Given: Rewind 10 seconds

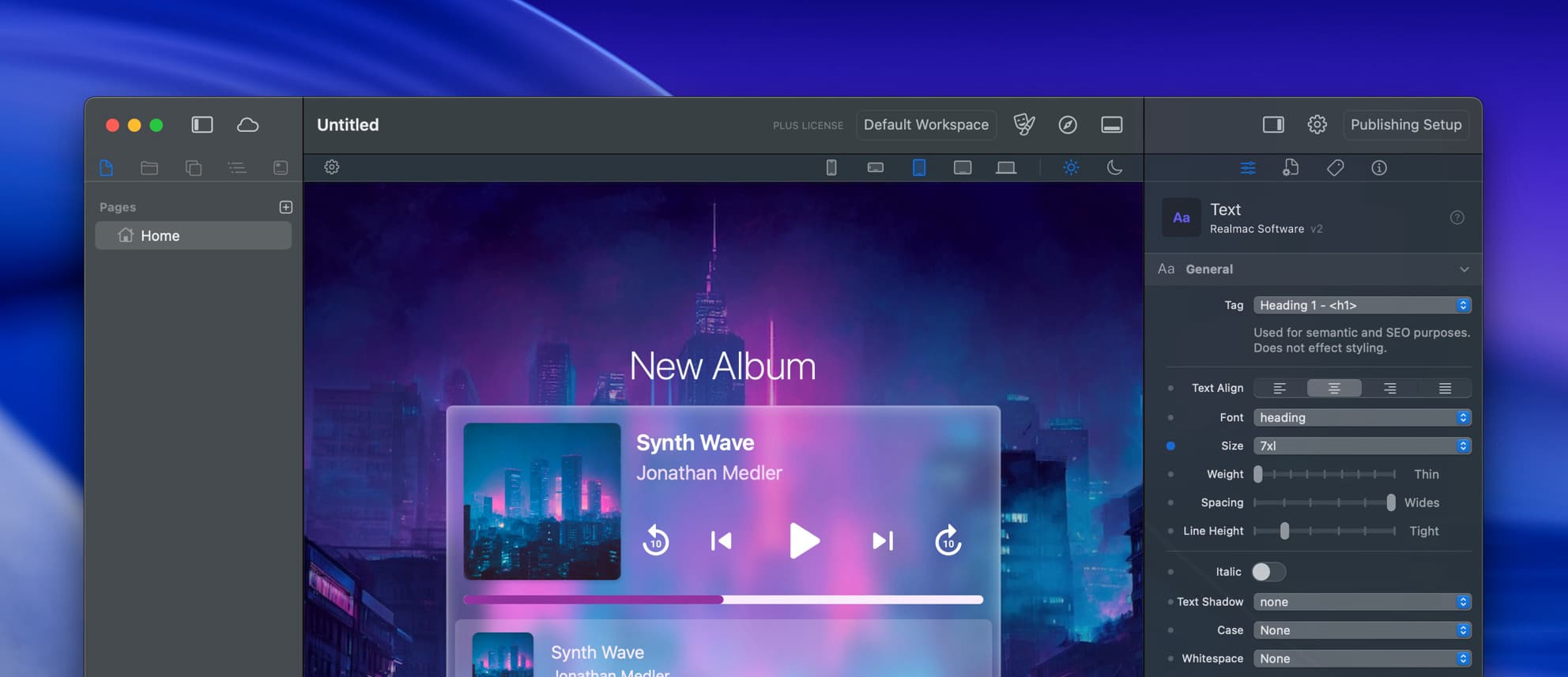Looking at the screenshot, I should click(x=655, y=541).
